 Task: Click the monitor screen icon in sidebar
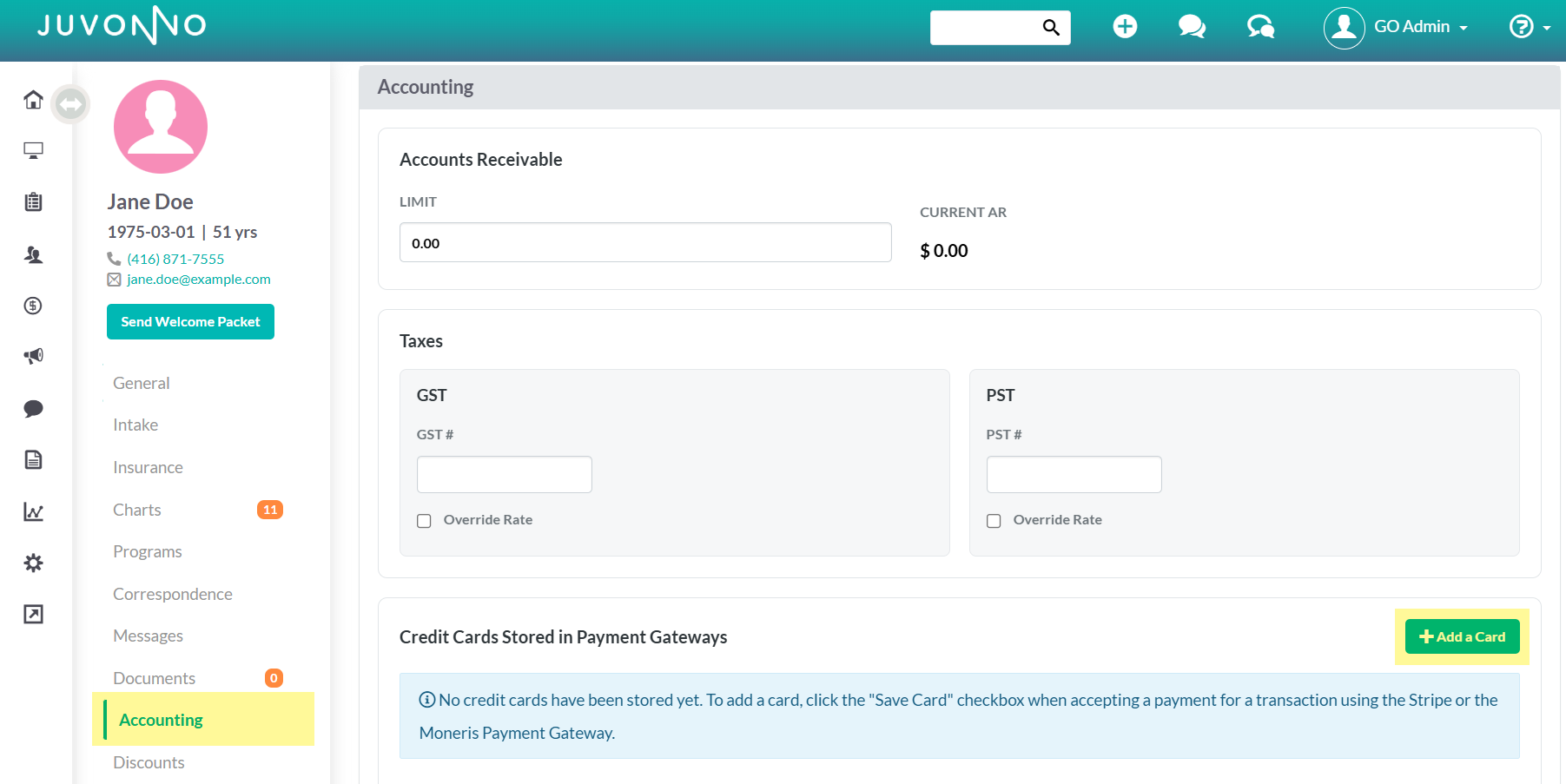point(33,151)
